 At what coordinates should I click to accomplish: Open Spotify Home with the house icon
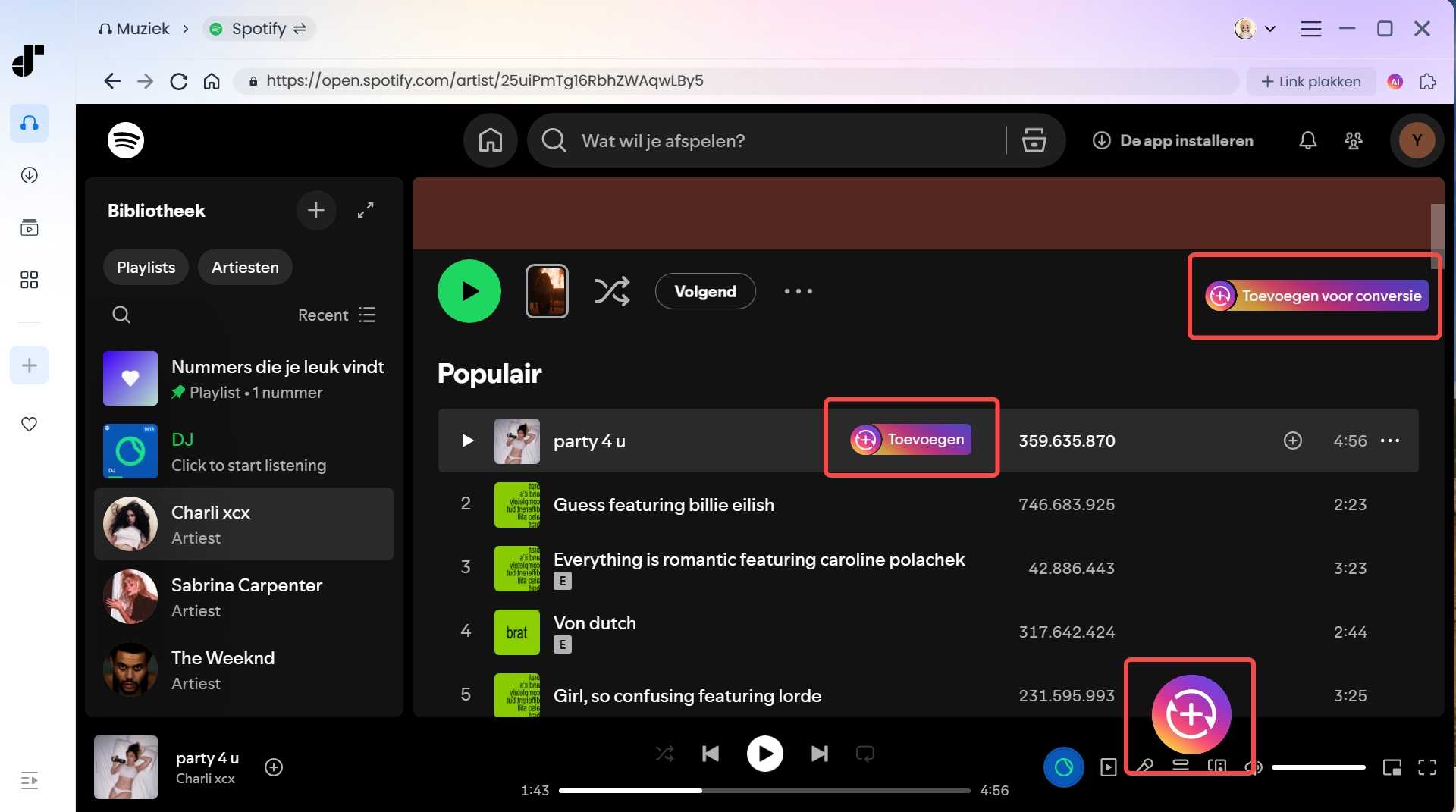click(x=490, y=140)
